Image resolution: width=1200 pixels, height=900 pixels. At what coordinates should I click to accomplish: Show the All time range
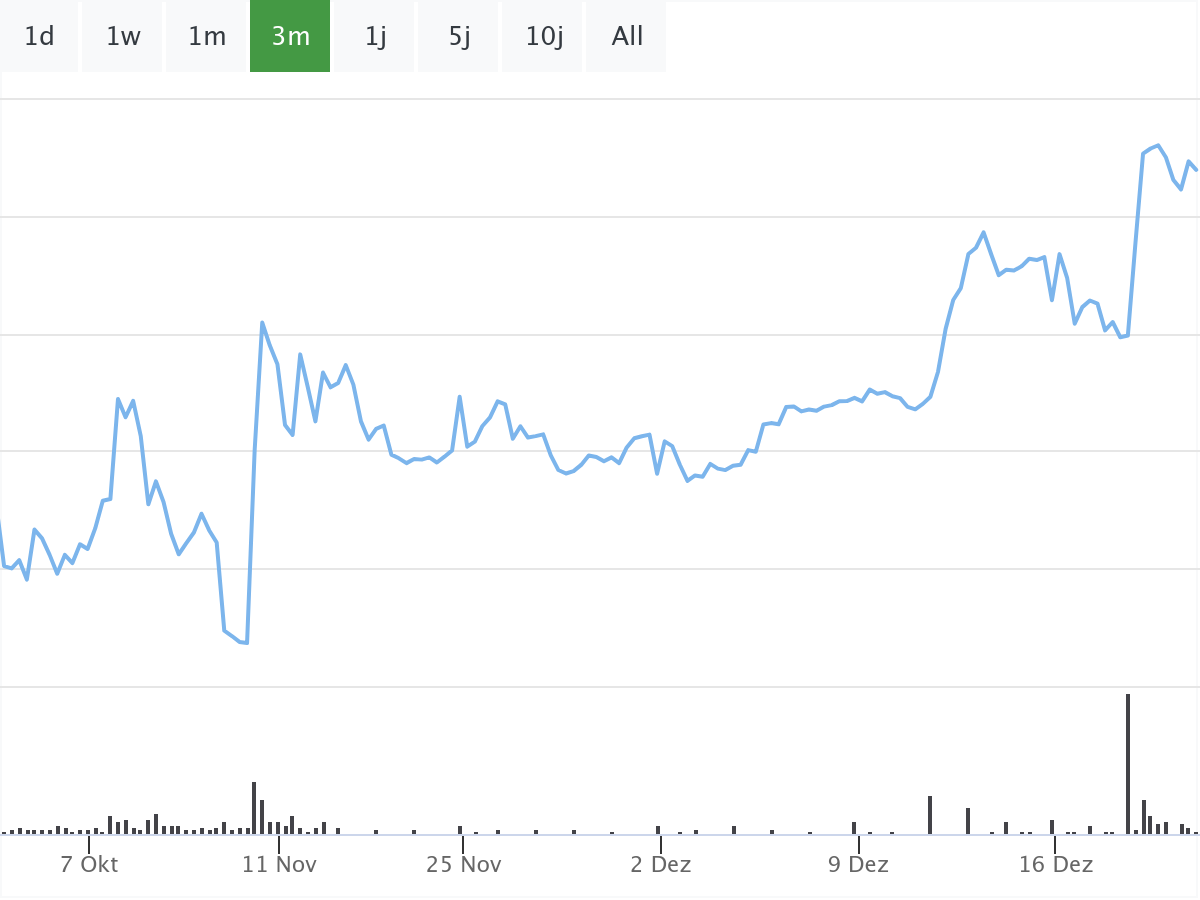point(627,37)
